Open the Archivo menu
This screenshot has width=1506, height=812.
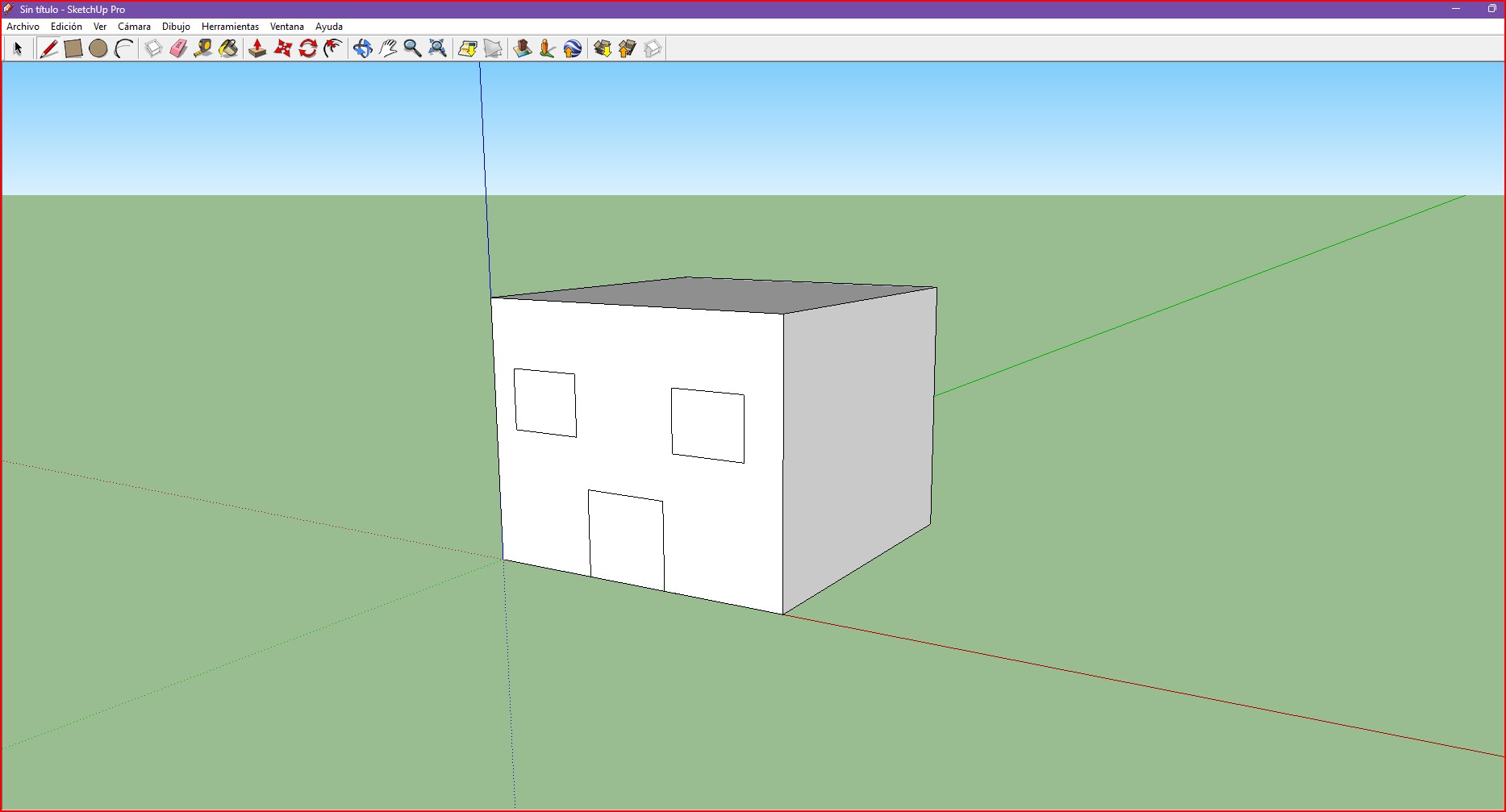tap(23, 27)
